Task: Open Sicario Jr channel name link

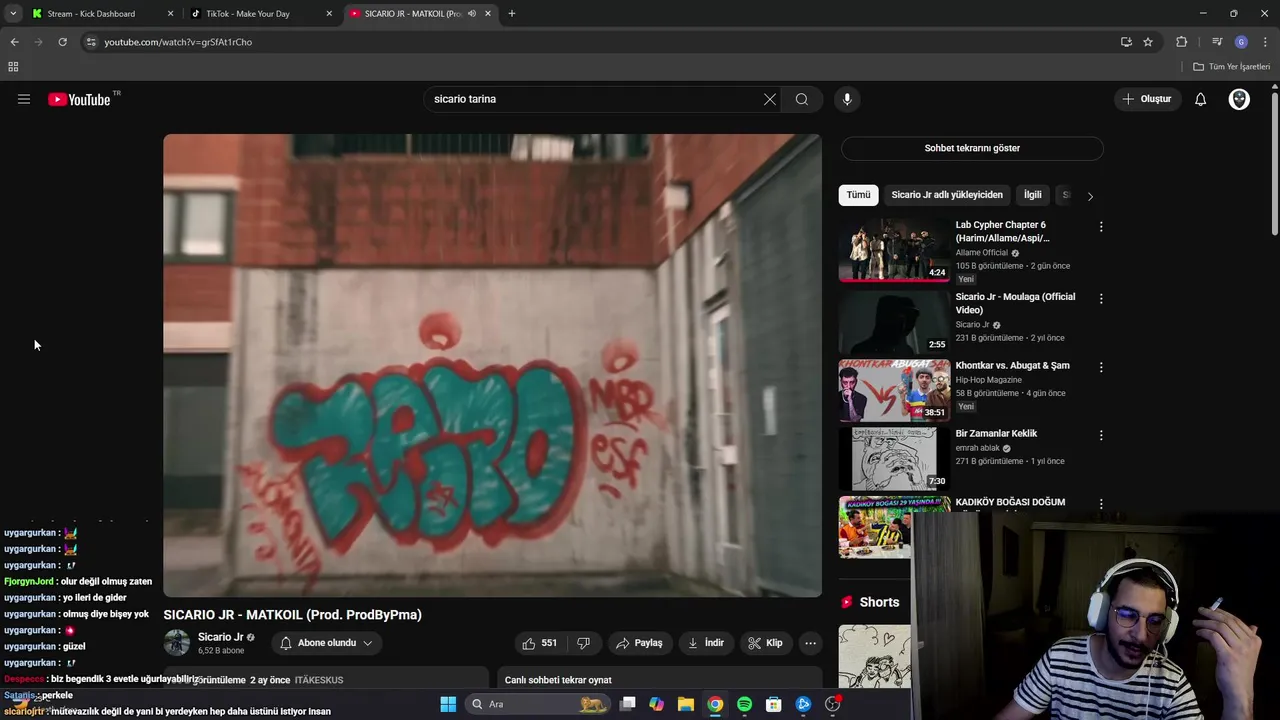Action: [x=221, y=637]
